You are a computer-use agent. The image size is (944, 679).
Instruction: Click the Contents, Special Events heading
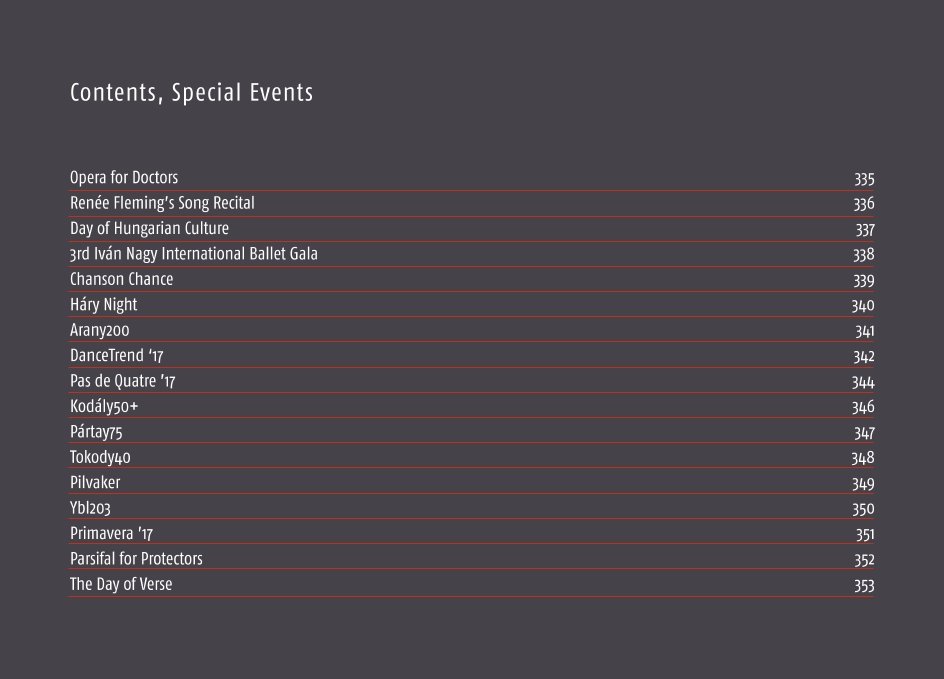[191, 93]
